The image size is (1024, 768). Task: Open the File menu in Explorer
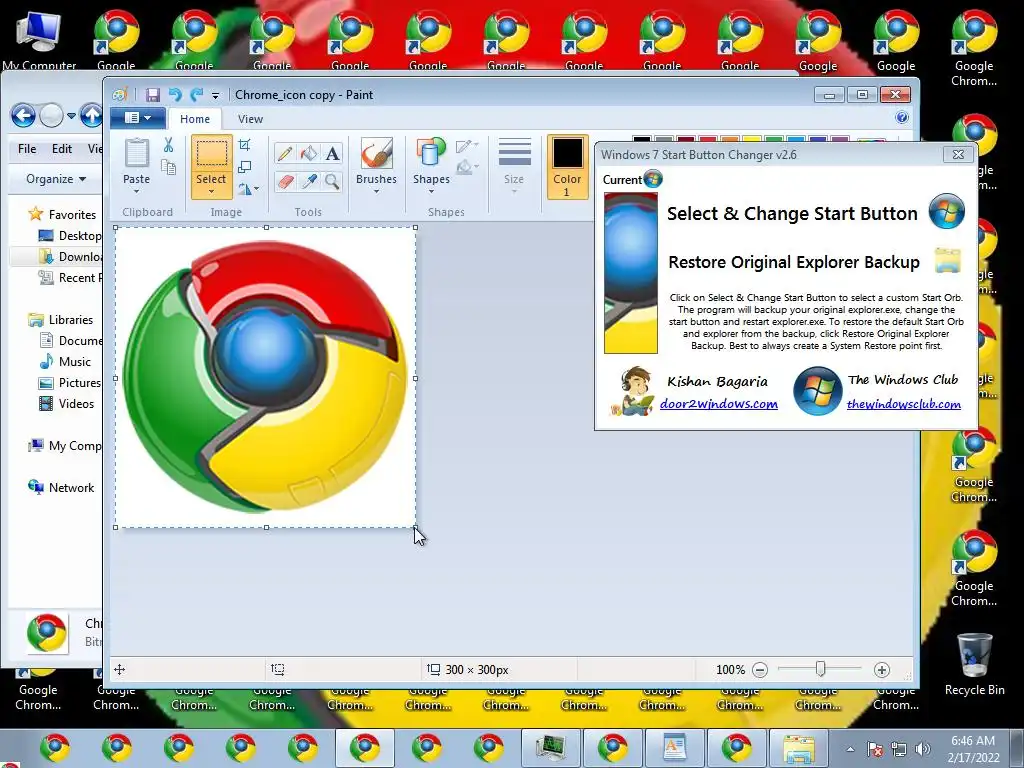tap(27, 149)
